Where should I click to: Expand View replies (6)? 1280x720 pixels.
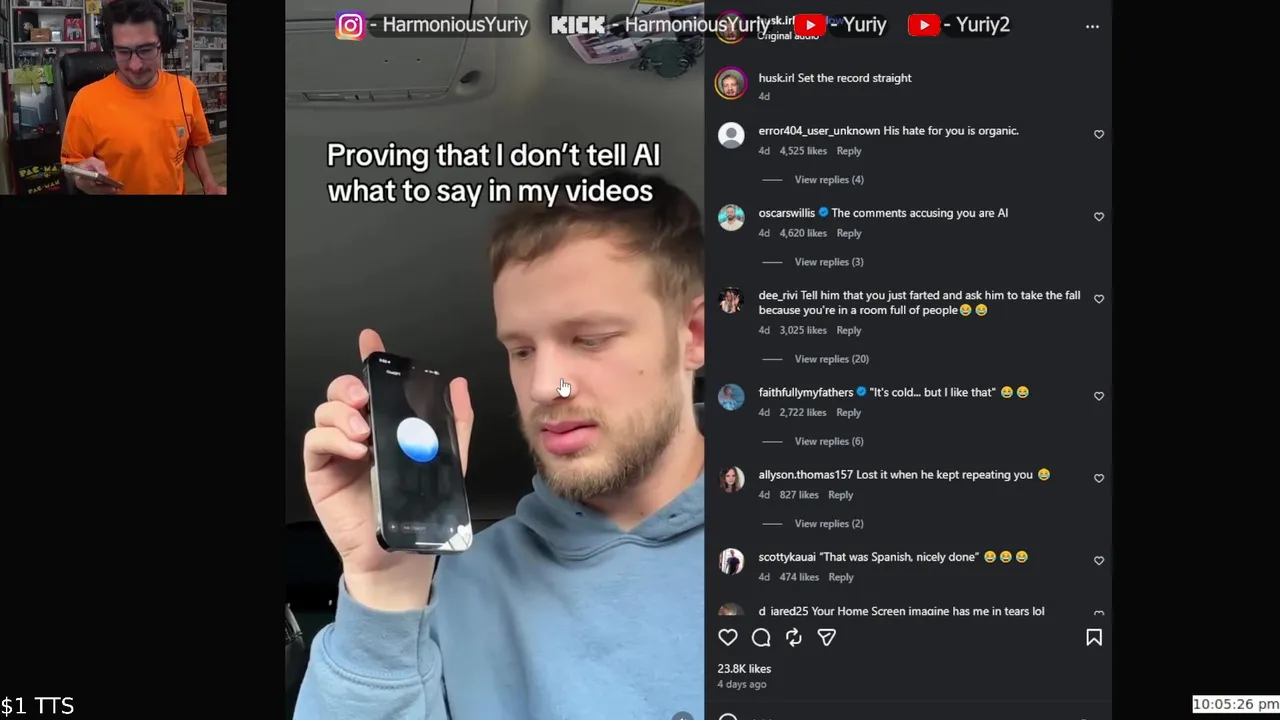click(829, 441)
